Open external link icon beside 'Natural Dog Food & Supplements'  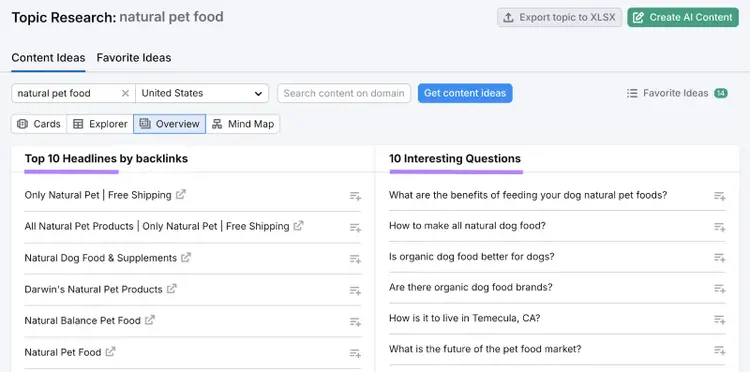(186, 257)
